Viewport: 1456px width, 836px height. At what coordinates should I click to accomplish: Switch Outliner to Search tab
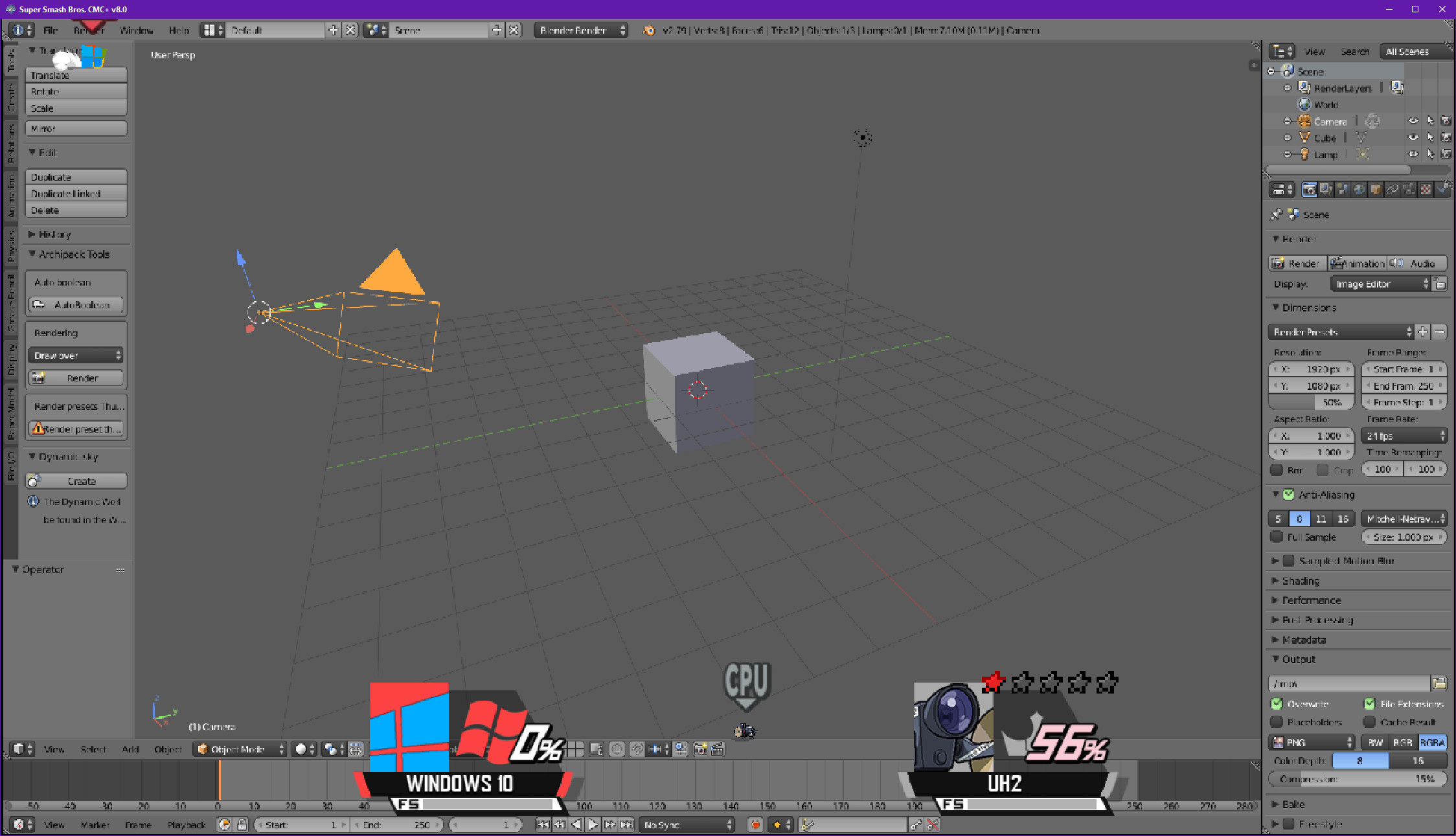pos(1355,52)
